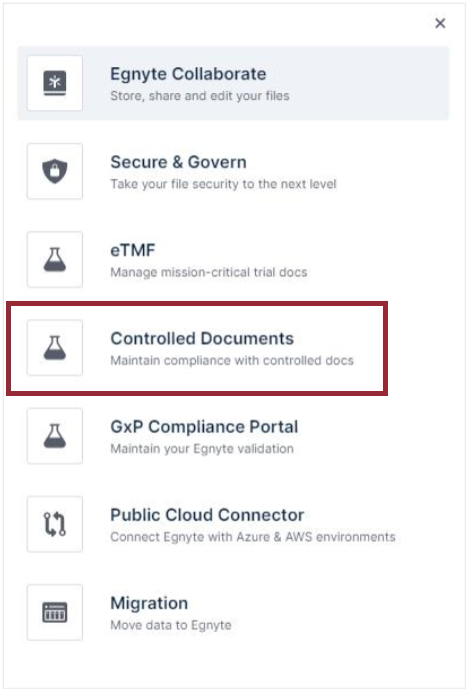The image size is (469, 694).
Task: Click the eTMF flask icon
Action: [x=55, y=259]
